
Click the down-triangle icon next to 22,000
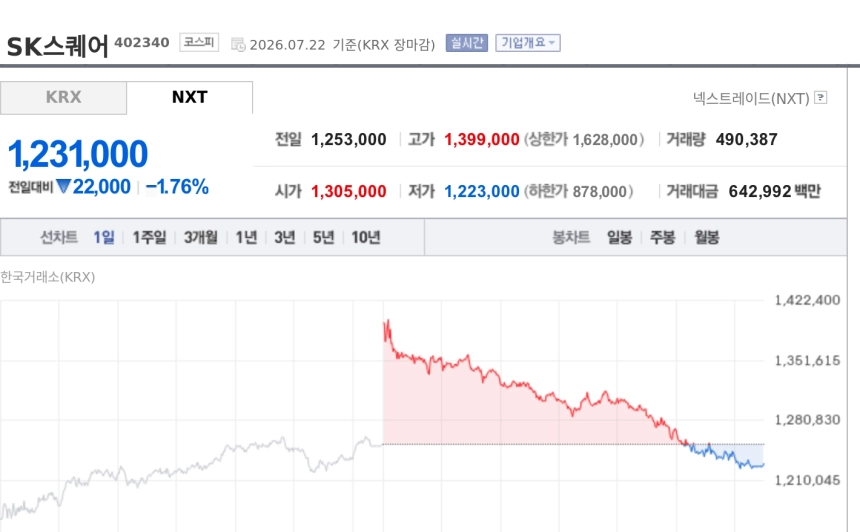[x=63, y=186]
